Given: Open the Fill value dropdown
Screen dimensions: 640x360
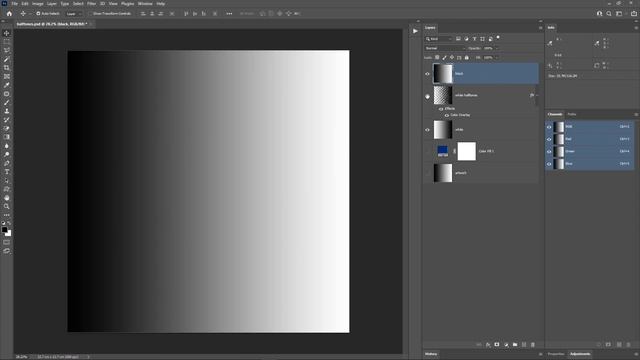Looking at the screenshot, I should [496, 58].
